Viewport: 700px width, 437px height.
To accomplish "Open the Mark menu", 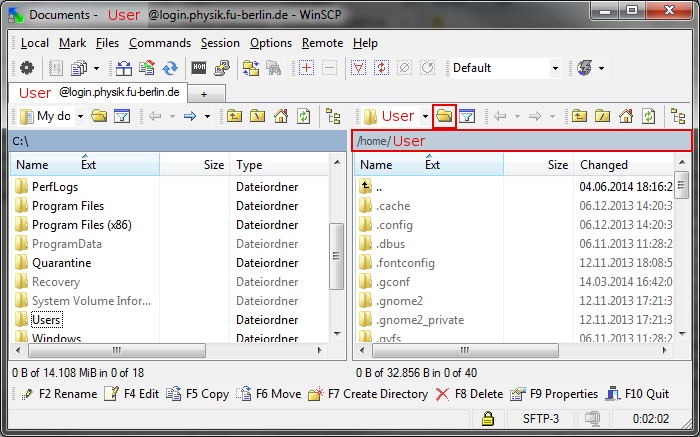I will click(72, 43).
